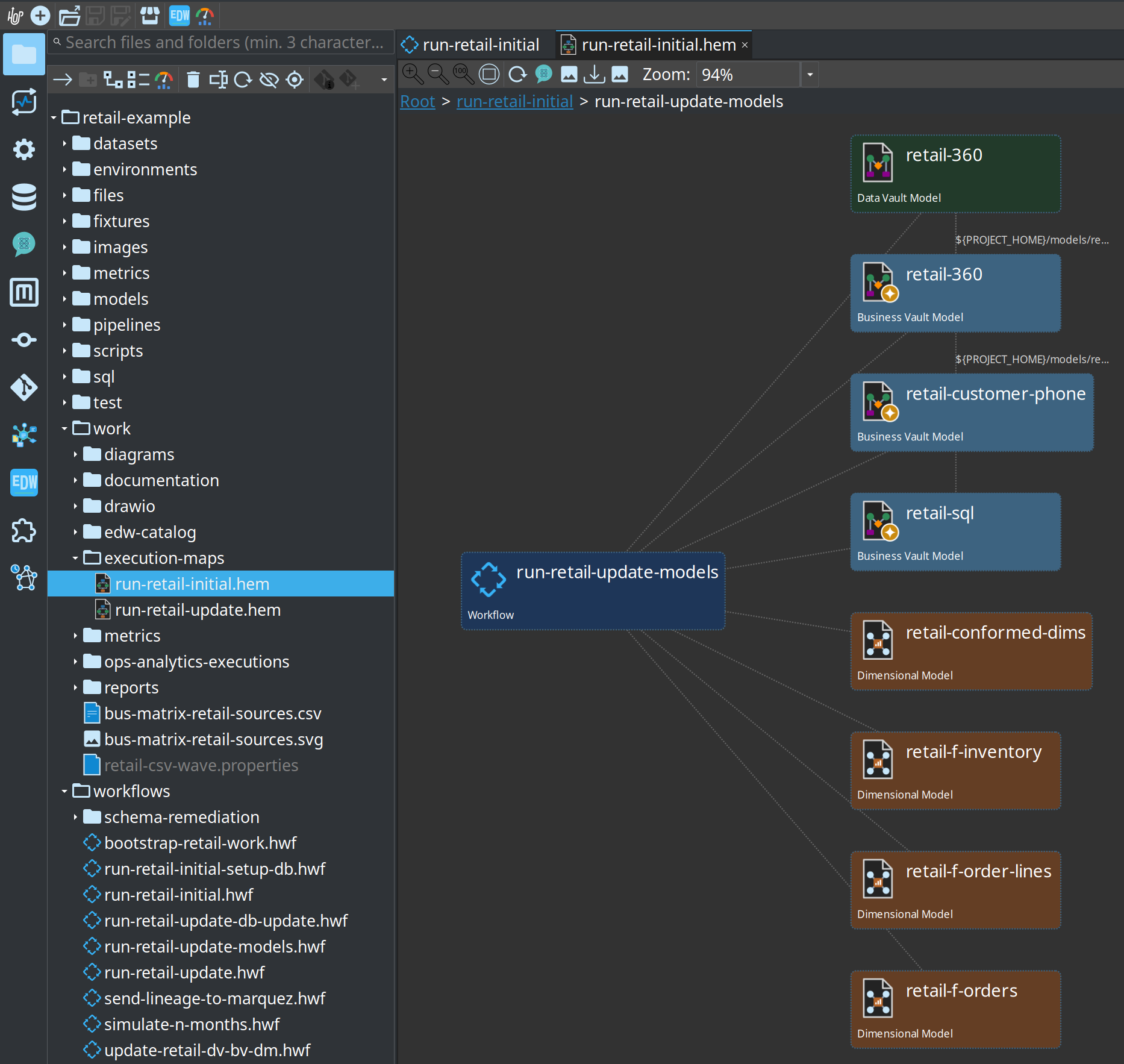Click the download export icon in map toolbar
This screenshot has height=1064, width=1124.
point(595,74)
